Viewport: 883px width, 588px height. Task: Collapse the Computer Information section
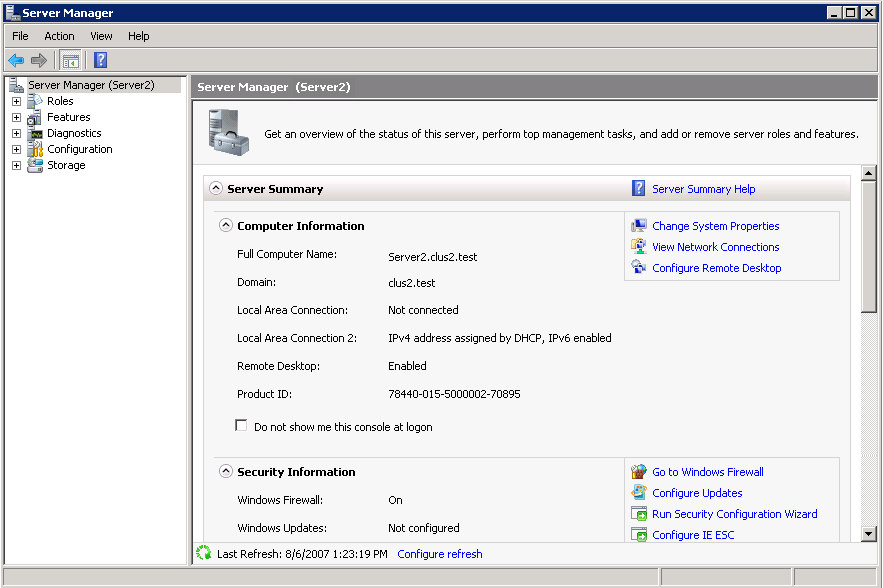click(226, 225)
